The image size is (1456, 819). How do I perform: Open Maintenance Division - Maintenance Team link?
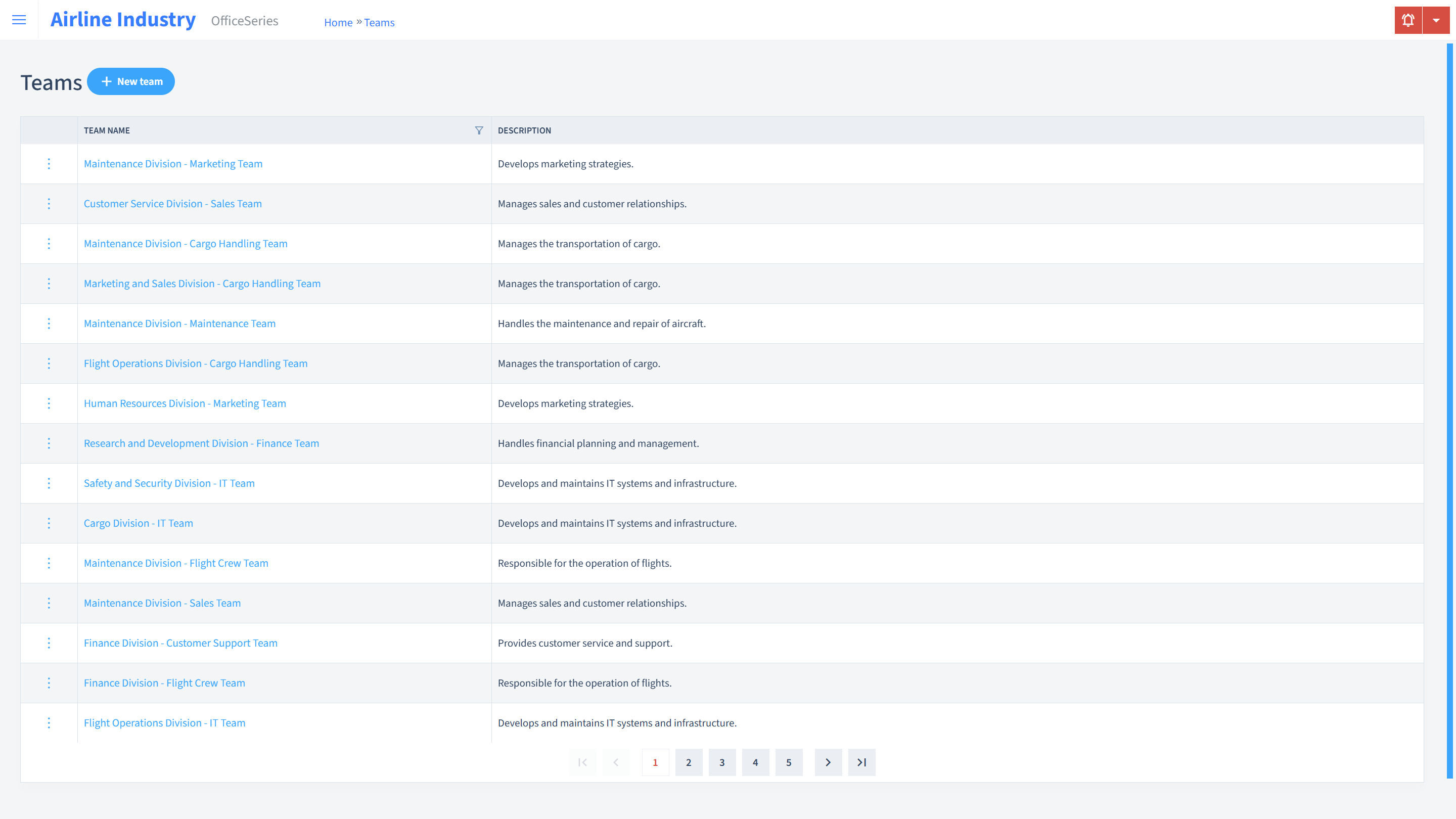pyautogui.click(x=180, y=323)
